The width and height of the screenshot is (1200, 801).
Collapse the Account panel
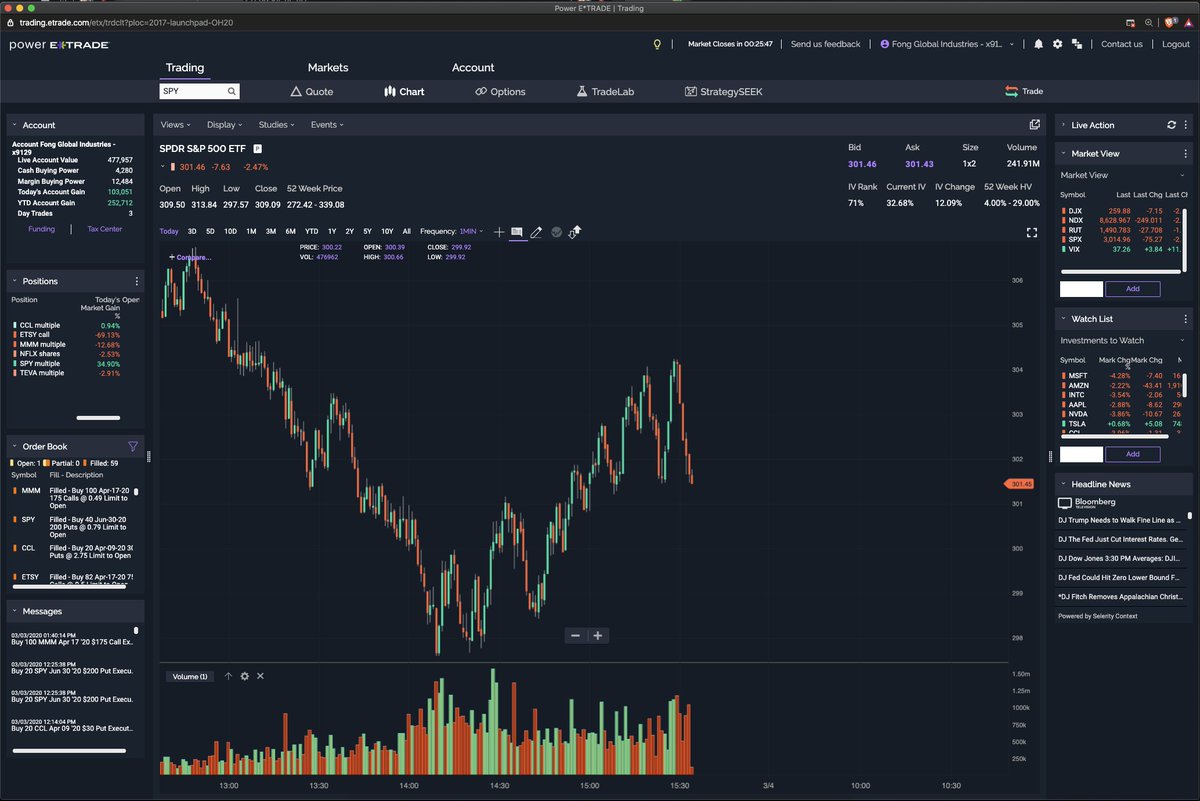click(x=15, y=125)
